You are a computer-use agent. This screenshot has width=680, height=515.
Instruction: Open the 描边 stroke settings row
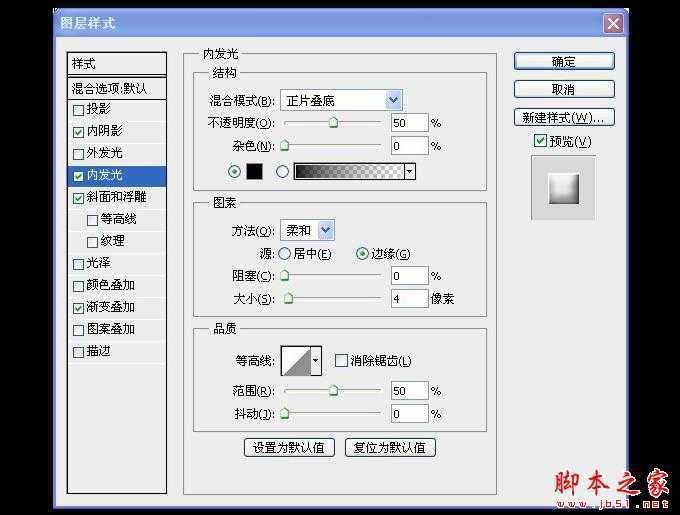click(117, 352)
